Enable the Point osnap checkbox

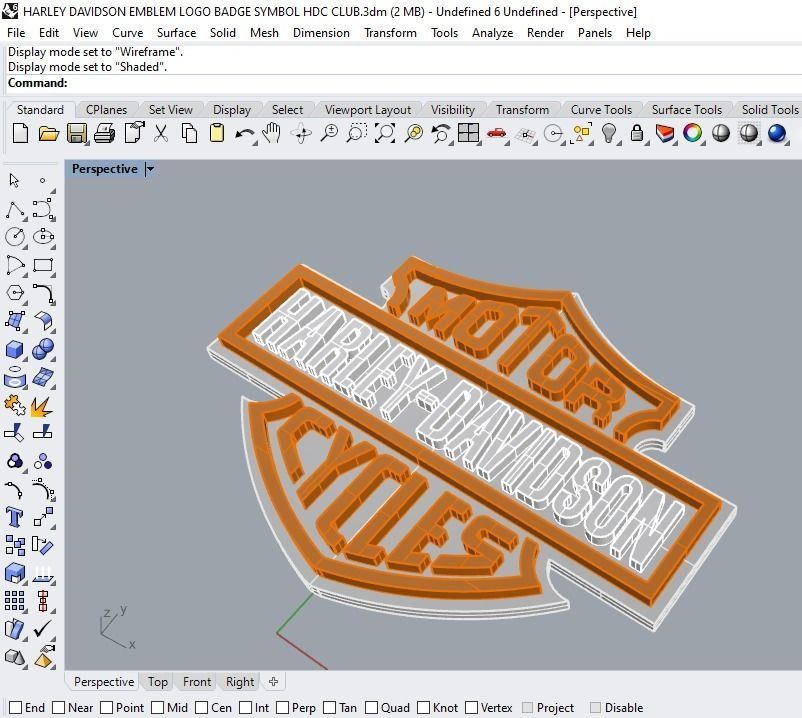pos(106,708)
